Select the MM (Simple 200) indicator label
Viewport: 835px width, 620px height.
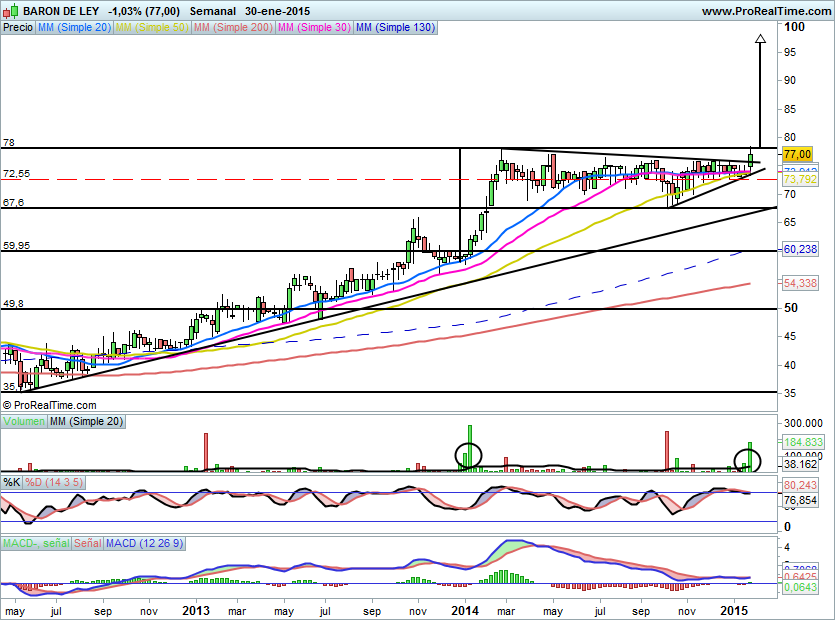(x=230, y=28)
